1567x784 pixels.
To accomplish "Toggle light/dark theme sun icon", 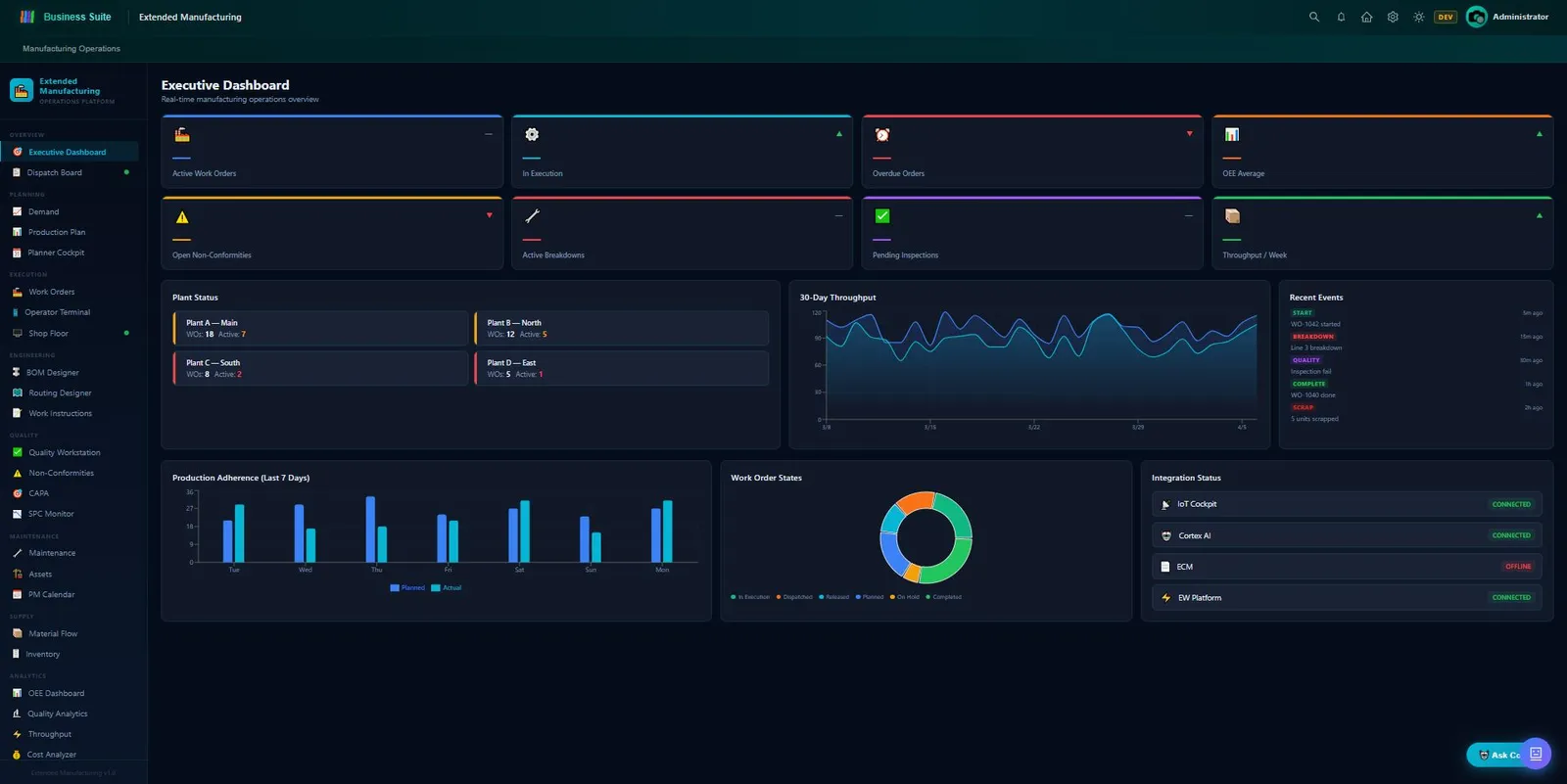I will point(1418,17).
